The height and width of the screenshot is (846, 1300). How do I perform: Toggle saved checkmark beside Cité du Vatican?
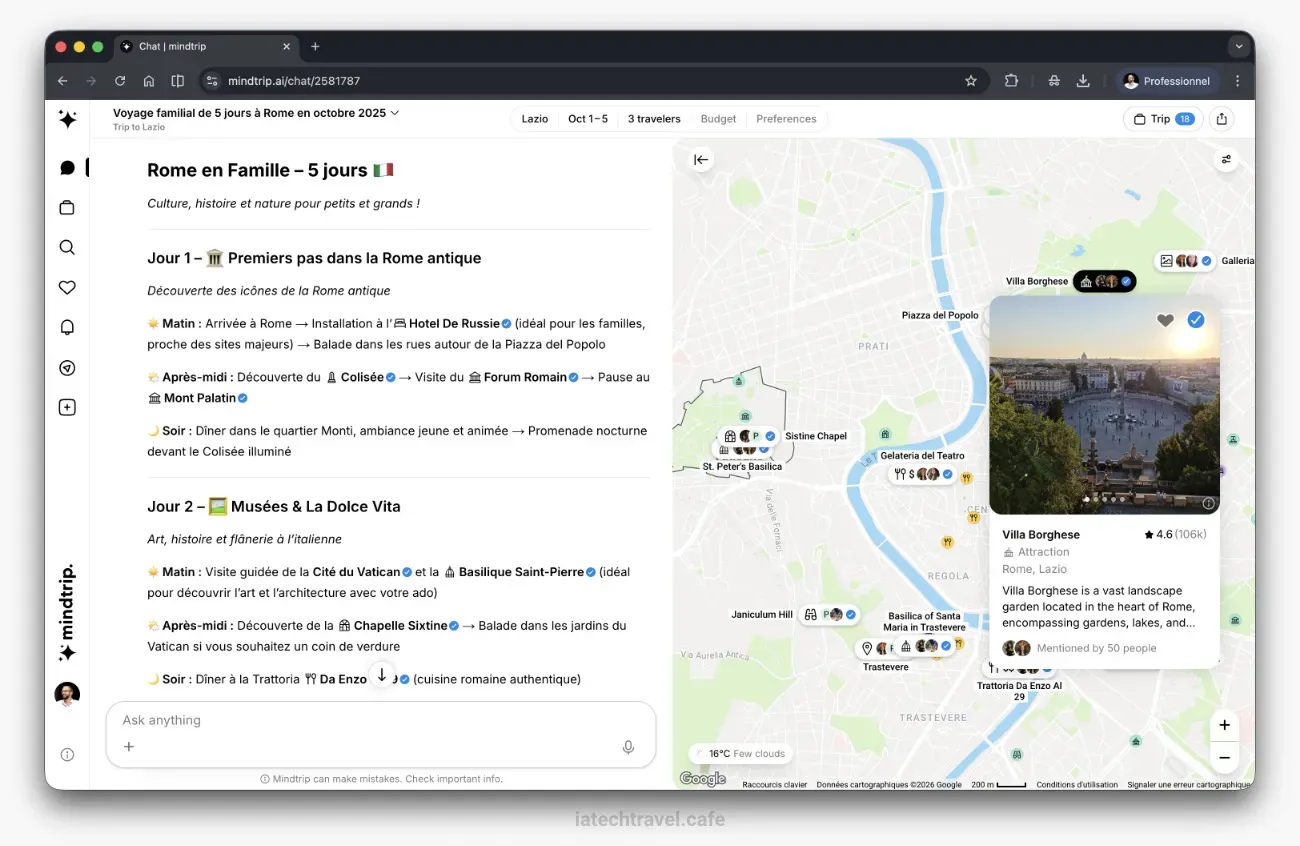click(x=407, y=573)
